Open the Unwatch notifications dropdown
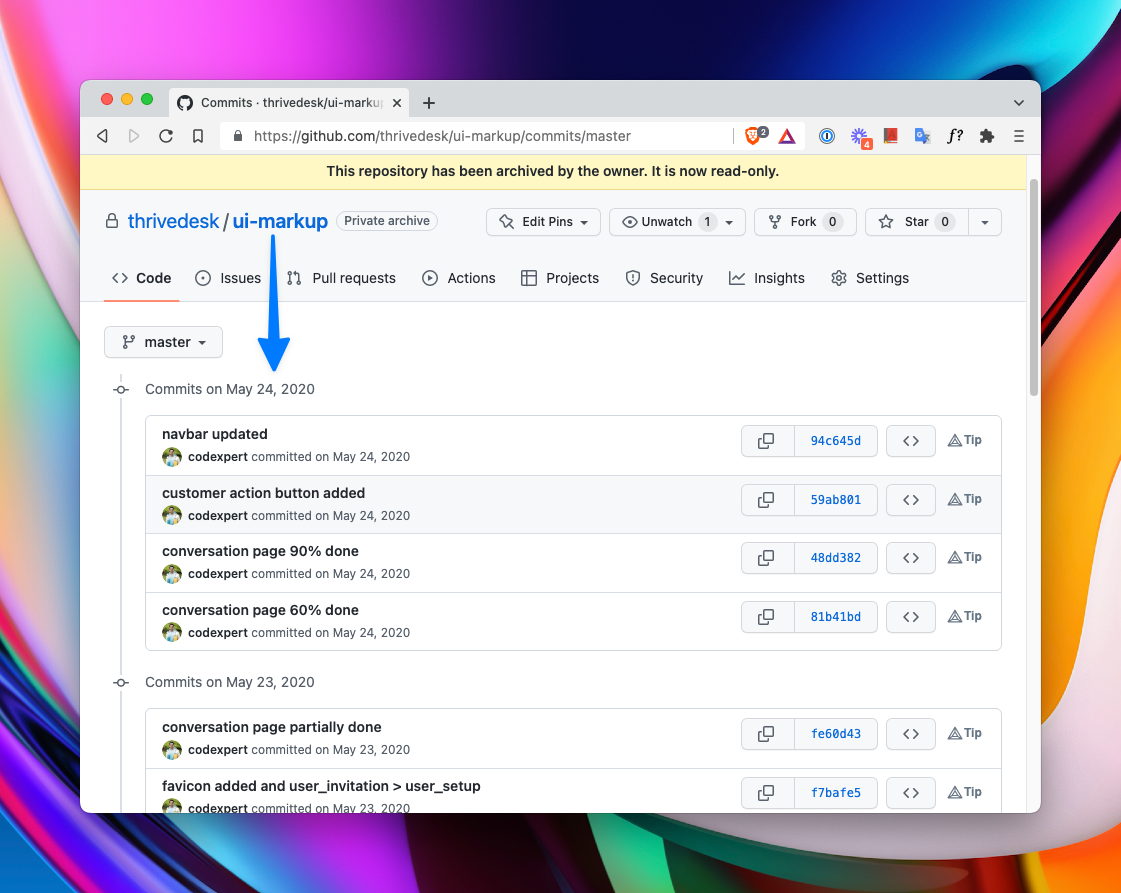This screenshot has height=893, width=1121. pyautogui.click(x=677, y=222)
